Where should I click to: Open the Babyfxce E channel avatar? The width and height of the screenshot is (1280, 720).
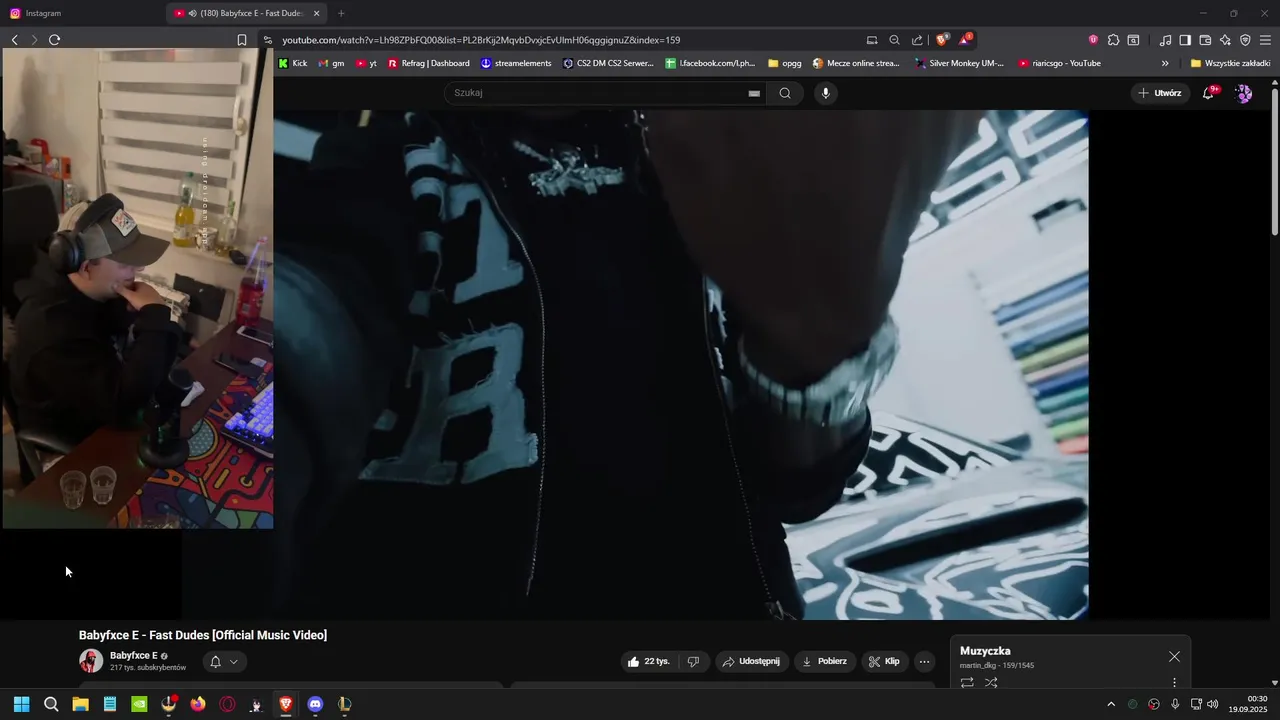pos(91,661)
